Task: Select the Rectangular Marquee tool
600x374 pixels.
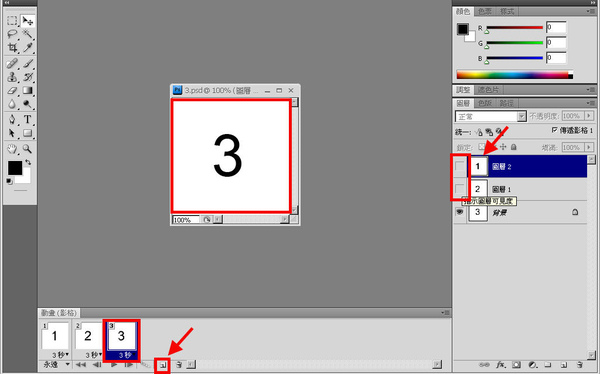Action: pyautogui.click(x=12, y=21)
